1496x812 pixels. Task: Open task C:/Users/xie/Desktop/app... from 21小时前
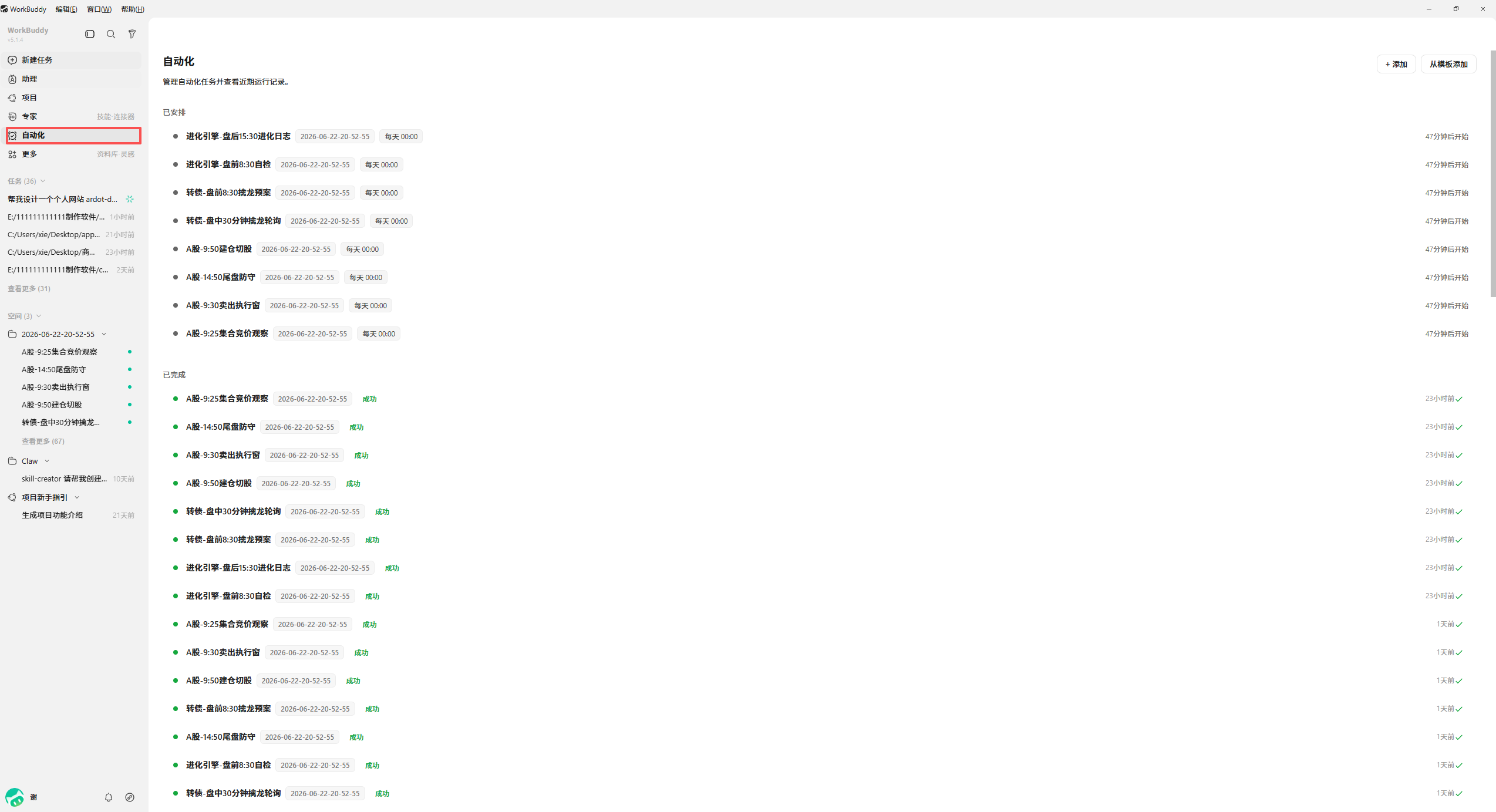(x=70, y=234)
